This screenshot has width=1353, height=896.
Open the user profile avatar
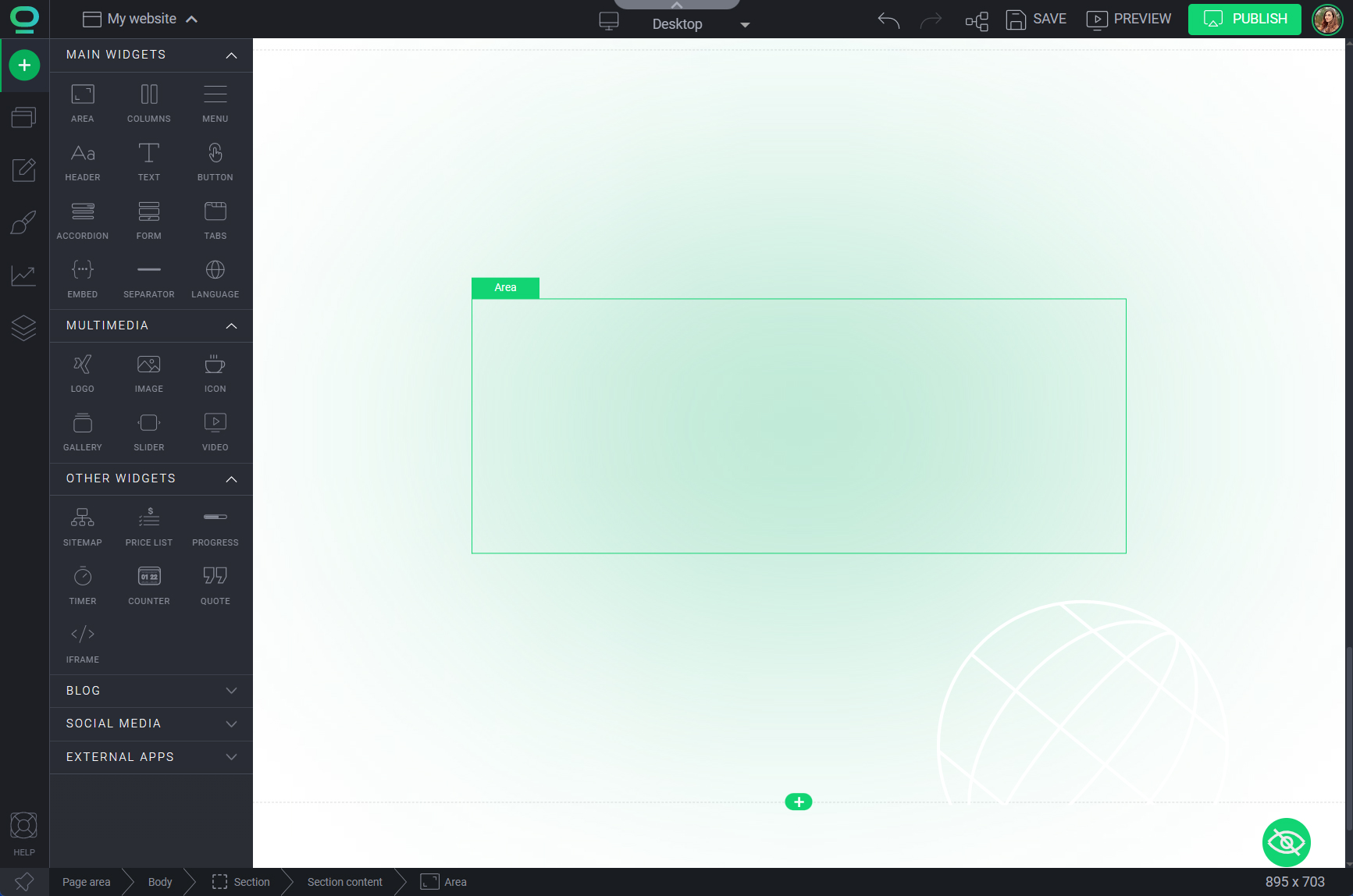click(1327, 19)
